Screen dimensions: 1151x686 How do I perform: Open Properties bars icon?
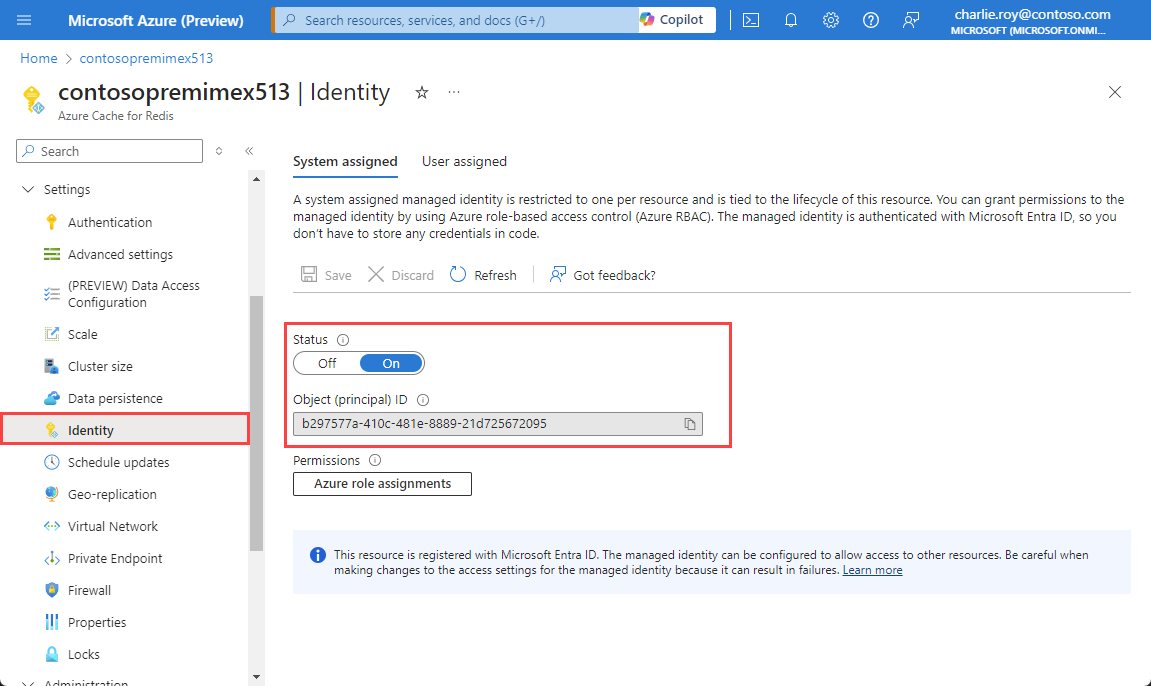51,622
